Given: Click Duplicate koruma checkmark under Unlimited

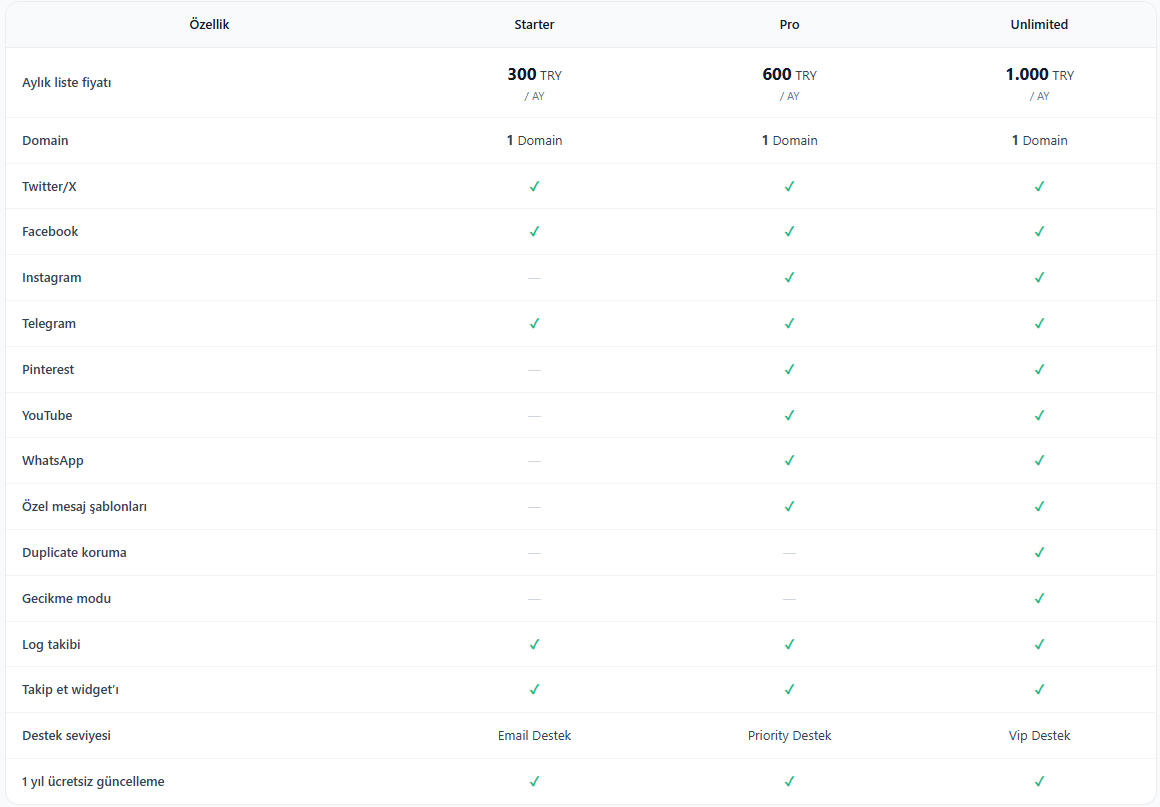Looking at the screenshot, I should click(1039, 553).
